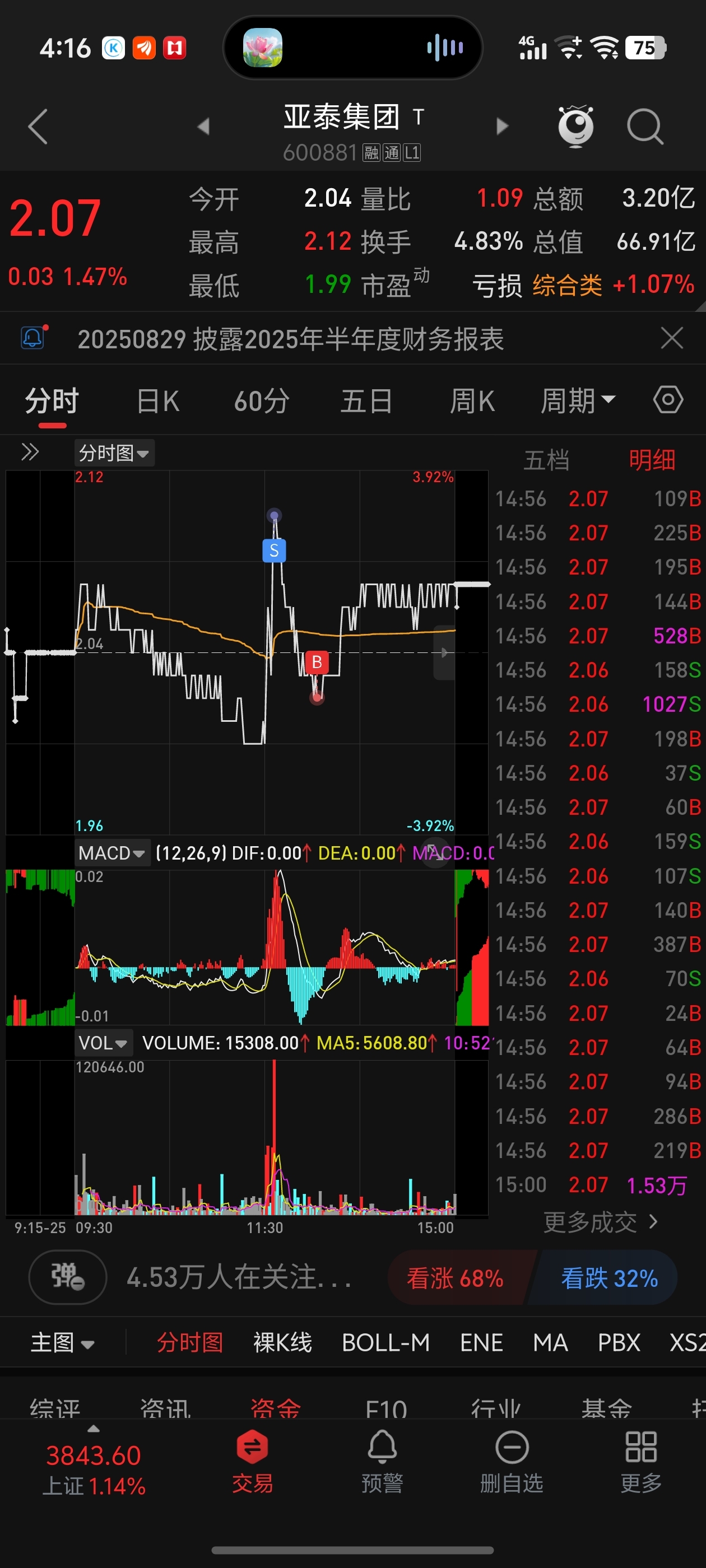Open 更多成交 more trades link

601,1222
